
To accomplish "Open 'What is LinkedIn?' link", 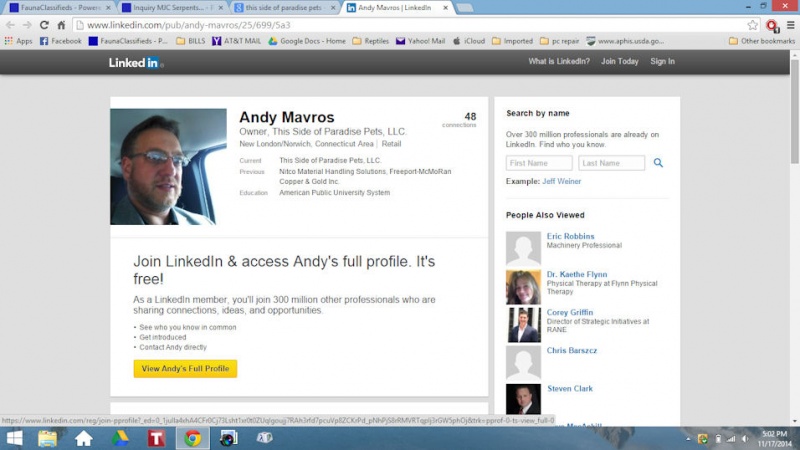I will point(559,61).
